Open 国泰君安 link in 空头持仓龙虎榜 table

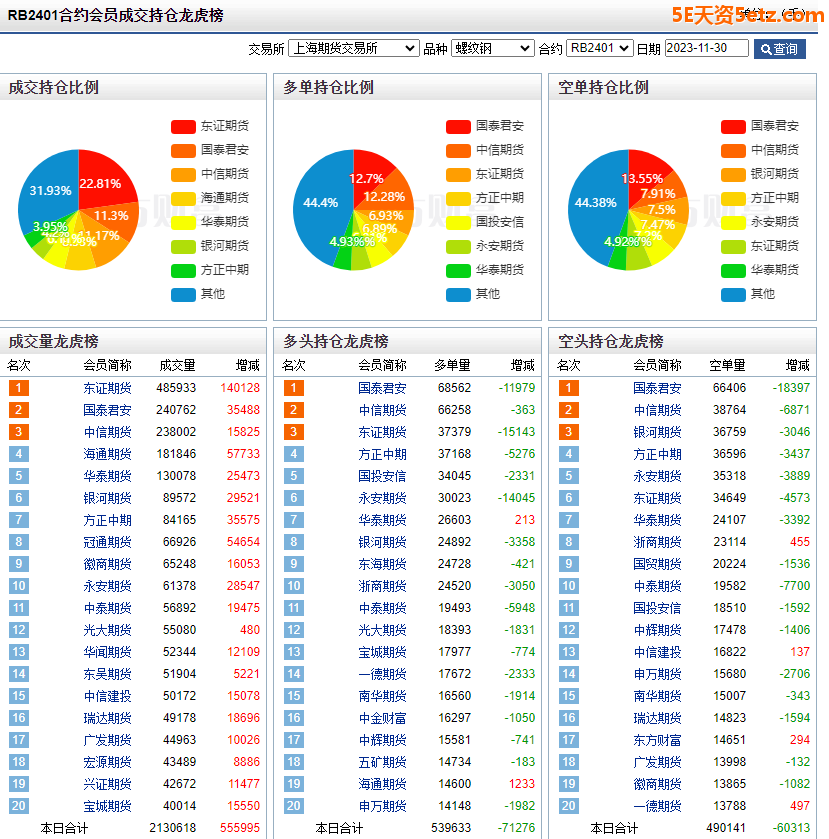tap(657, 388)
